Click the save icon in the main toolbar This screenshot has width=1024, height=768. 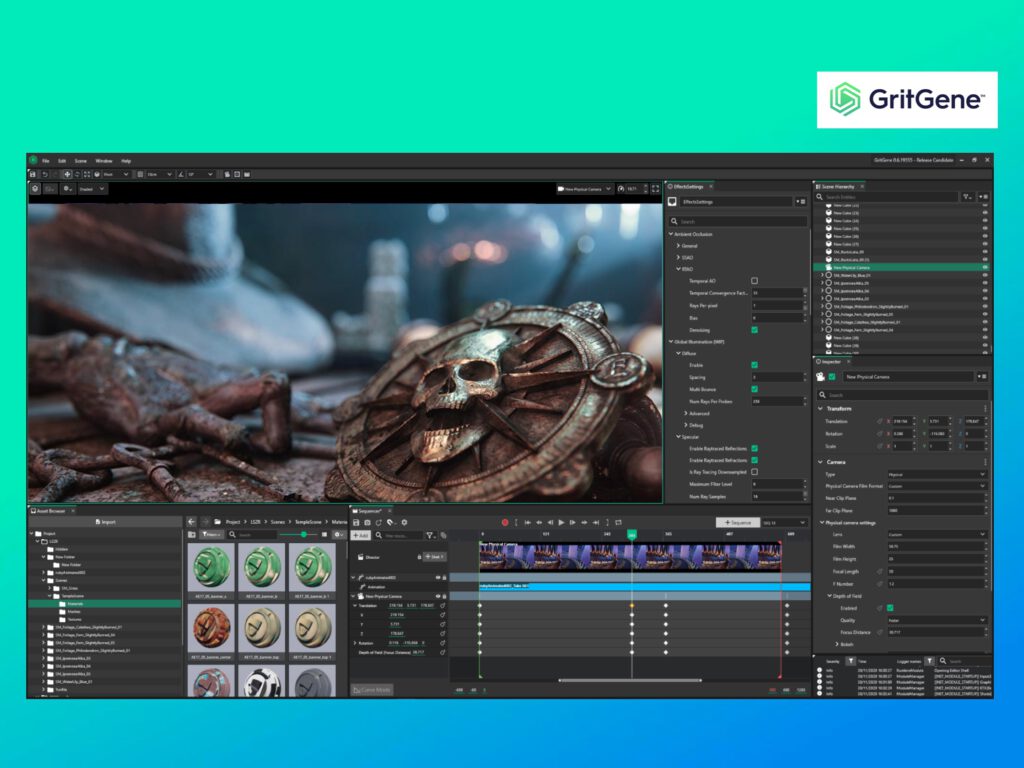point(33,174)
